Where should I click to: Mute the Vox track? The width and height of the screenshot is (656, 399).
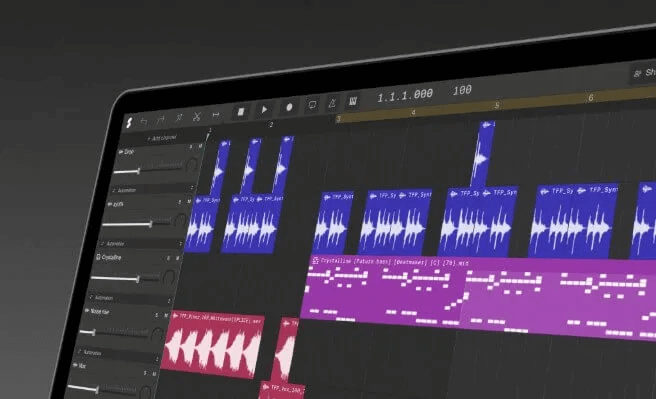154,373
